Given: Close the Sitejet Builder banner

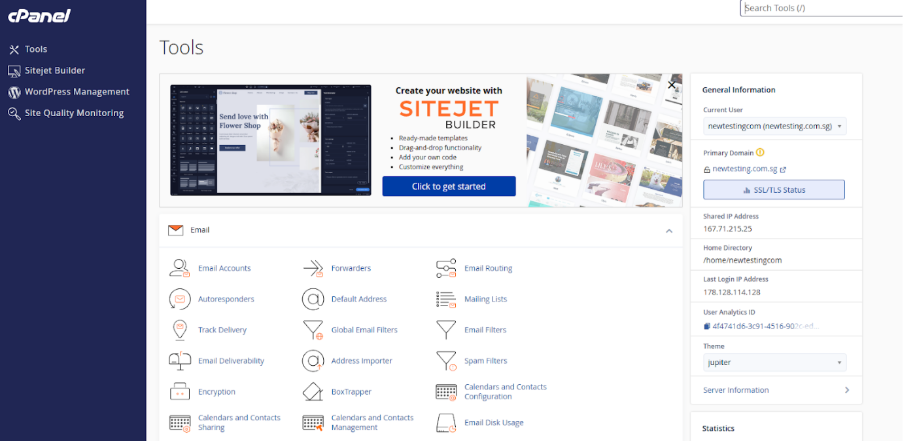Looking at the screenshot, I should 672,85.
